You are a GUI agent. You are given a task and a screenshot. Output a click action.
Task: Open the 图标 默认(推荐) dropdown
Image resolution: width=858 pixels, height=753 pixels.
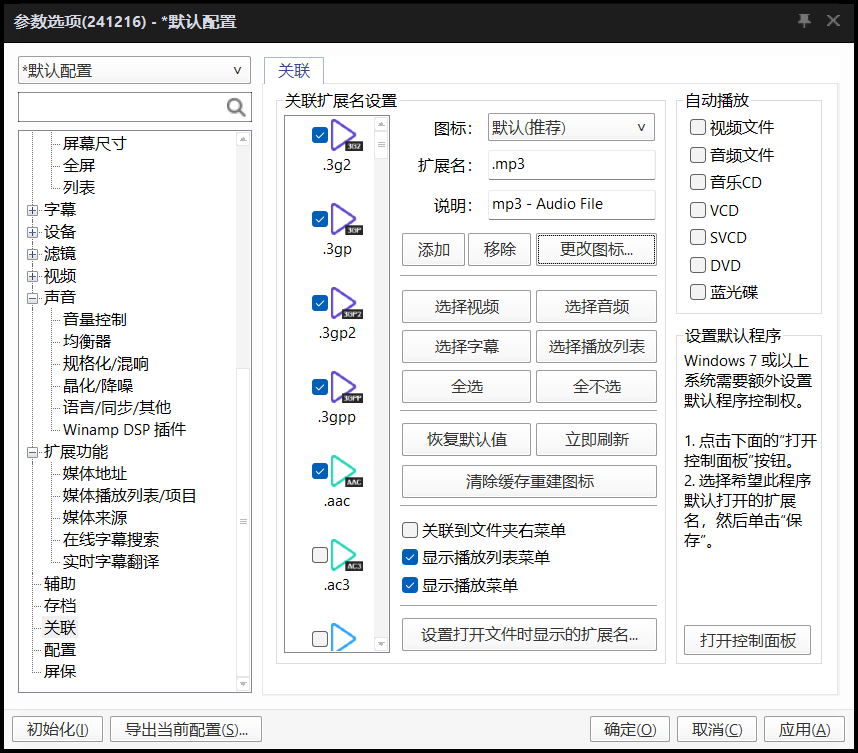(571, 127)
